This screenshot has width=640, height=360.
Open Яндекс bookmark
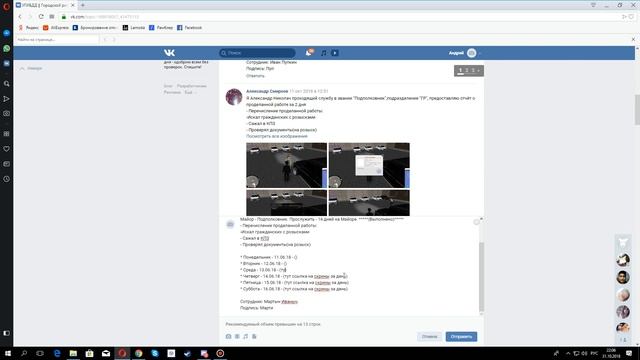pyautogui.click(x=29, y=28)
